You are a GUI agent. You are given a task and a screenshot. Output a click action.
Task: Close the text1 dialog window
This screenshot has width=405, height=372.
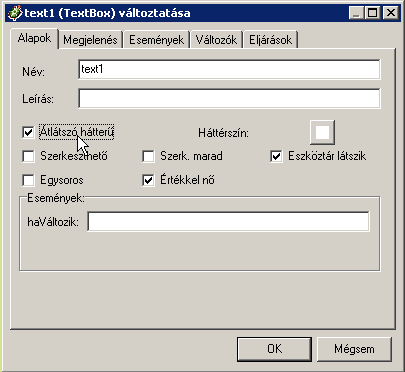(x=390, y=13)
